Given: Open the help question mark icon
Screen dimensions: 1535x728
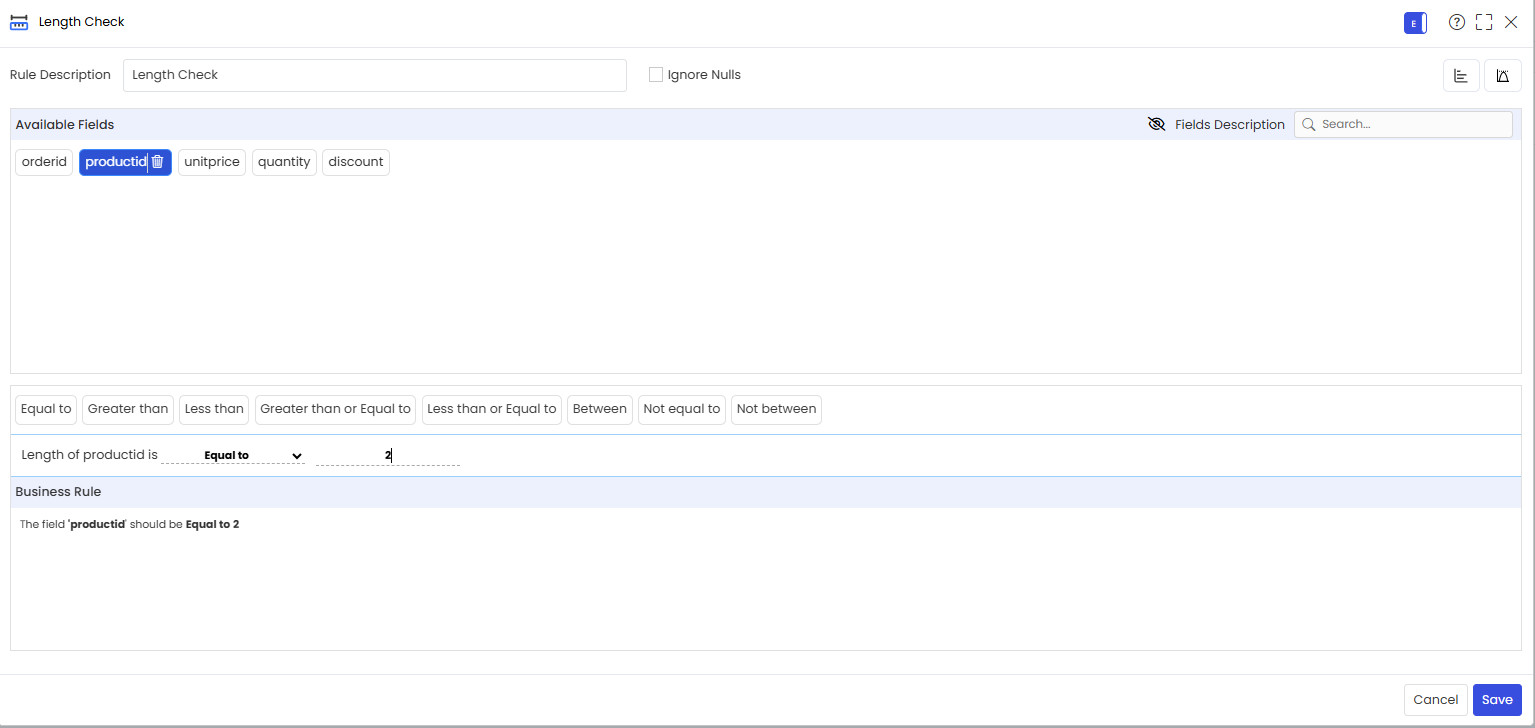Looking at the screenshot, I should coord(1456,22).
